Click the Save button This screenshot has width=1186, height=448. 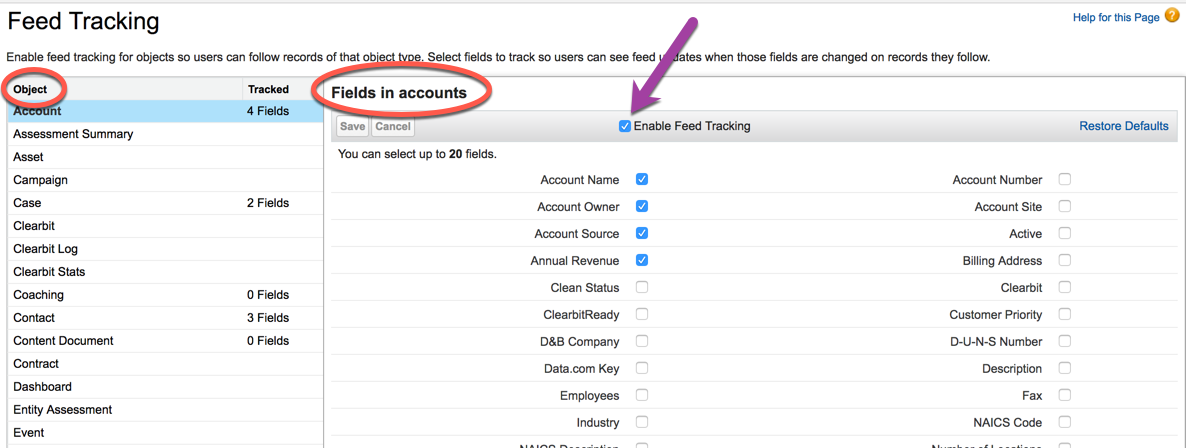352,127
